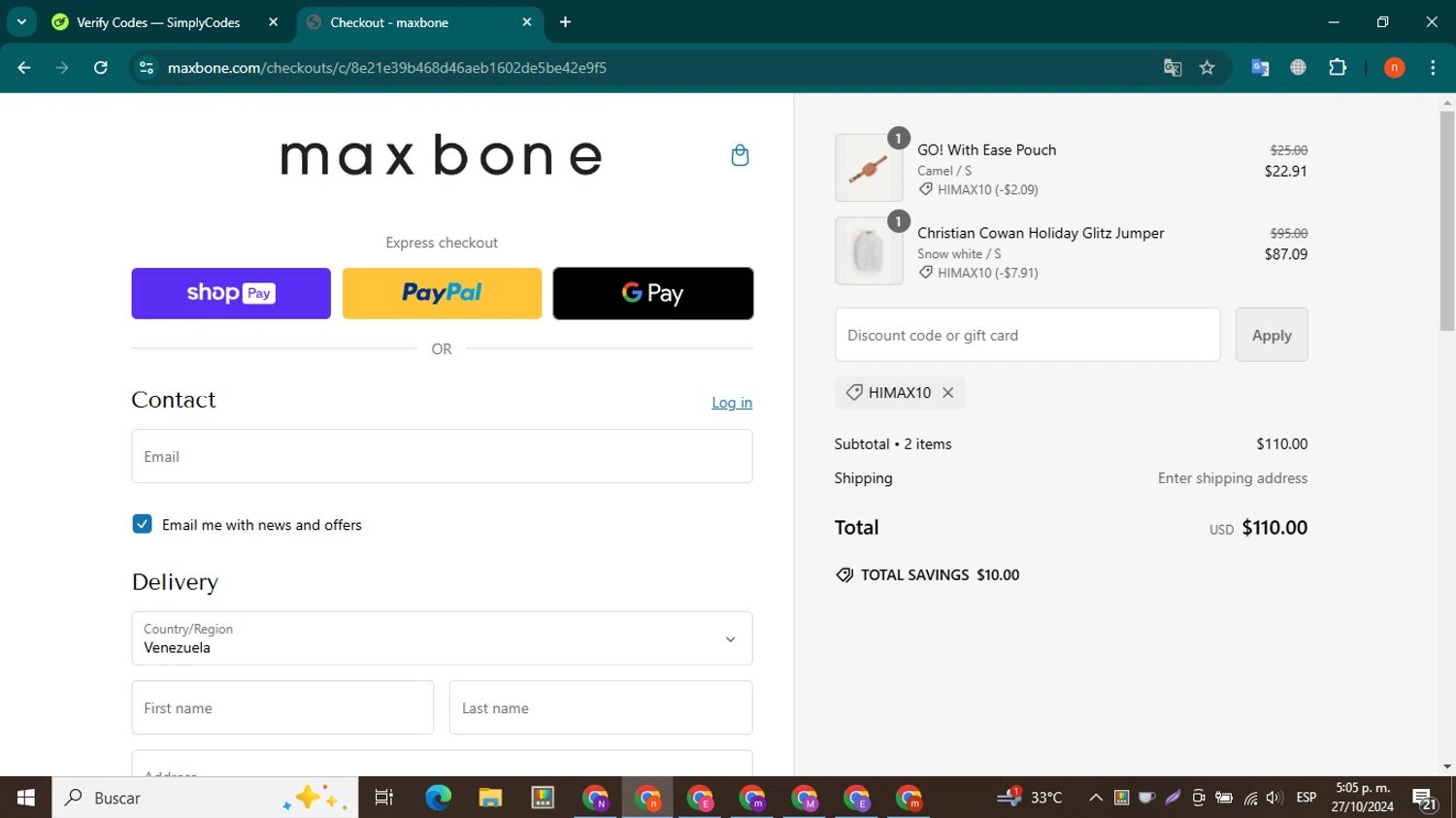Go back to previous page

tap(24, 68)
